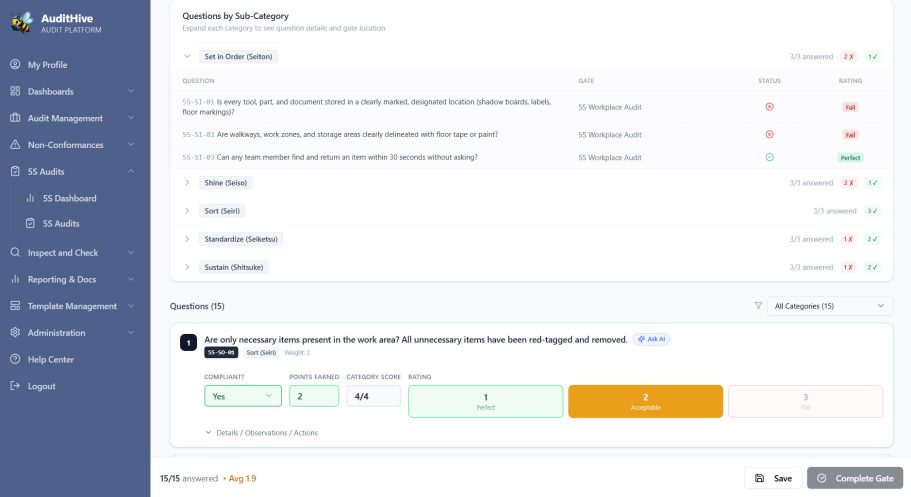Viewport: 911px width, 497px height.
Task: Click the Complete Gate checkmark icon
Action: [x=822, y=478]
